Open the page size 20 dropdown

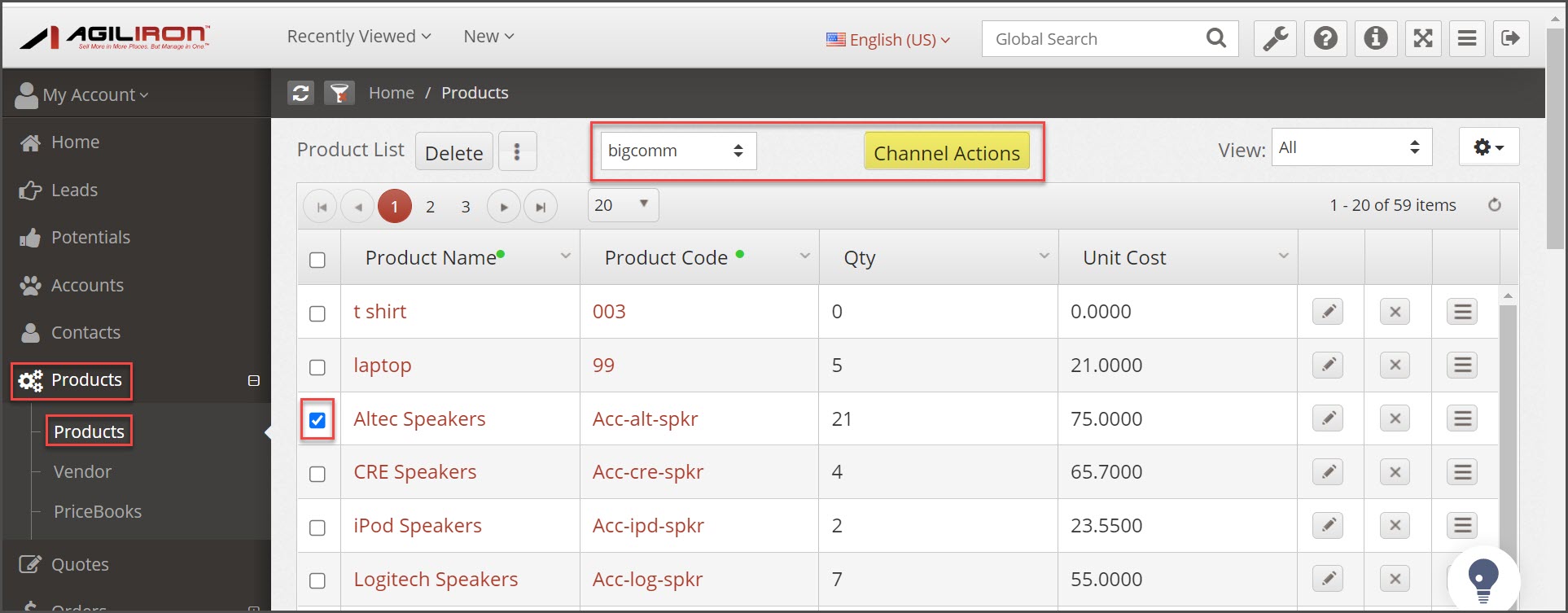pos(623,205)
